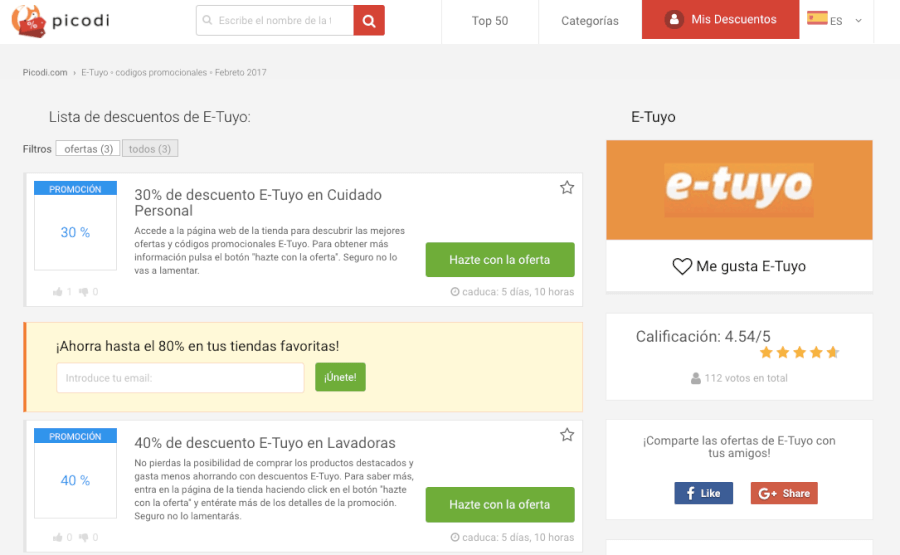Rate E-Tuyo using the star rating
This screenshot has width=900, height=555.
[799, 353]
